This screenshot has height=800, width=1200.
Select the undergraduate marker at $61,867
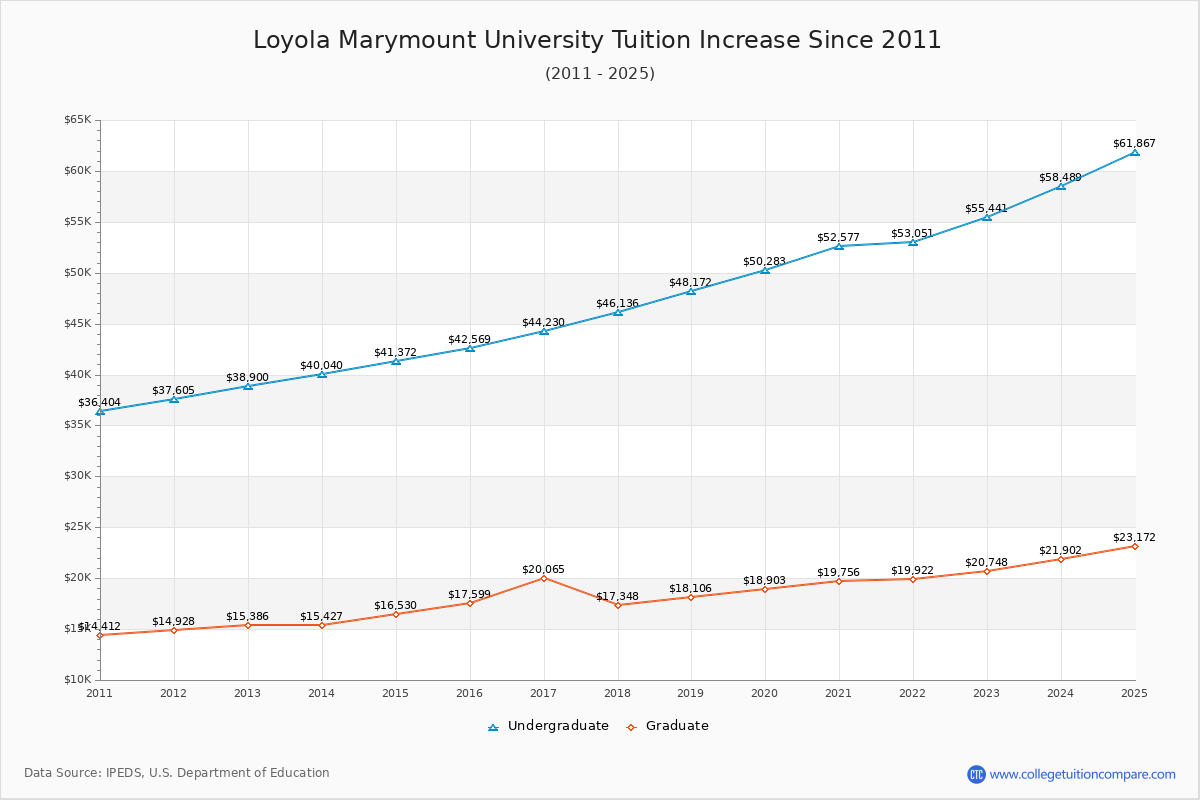point(1135,154)
